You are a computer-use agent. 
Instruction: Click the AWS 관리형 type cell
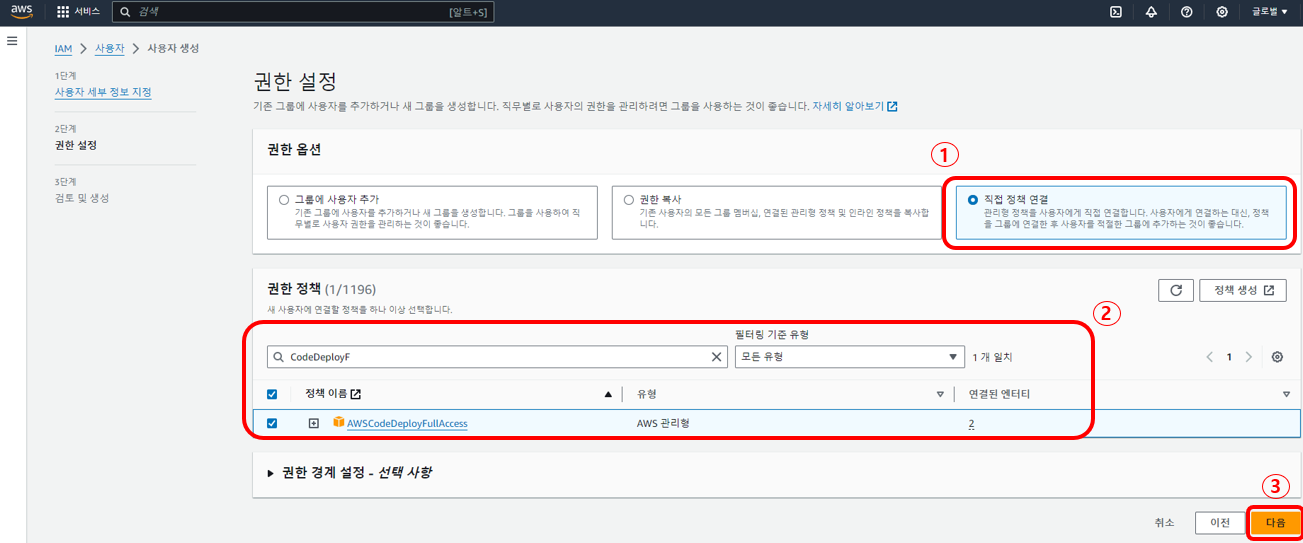coord(664,423)
